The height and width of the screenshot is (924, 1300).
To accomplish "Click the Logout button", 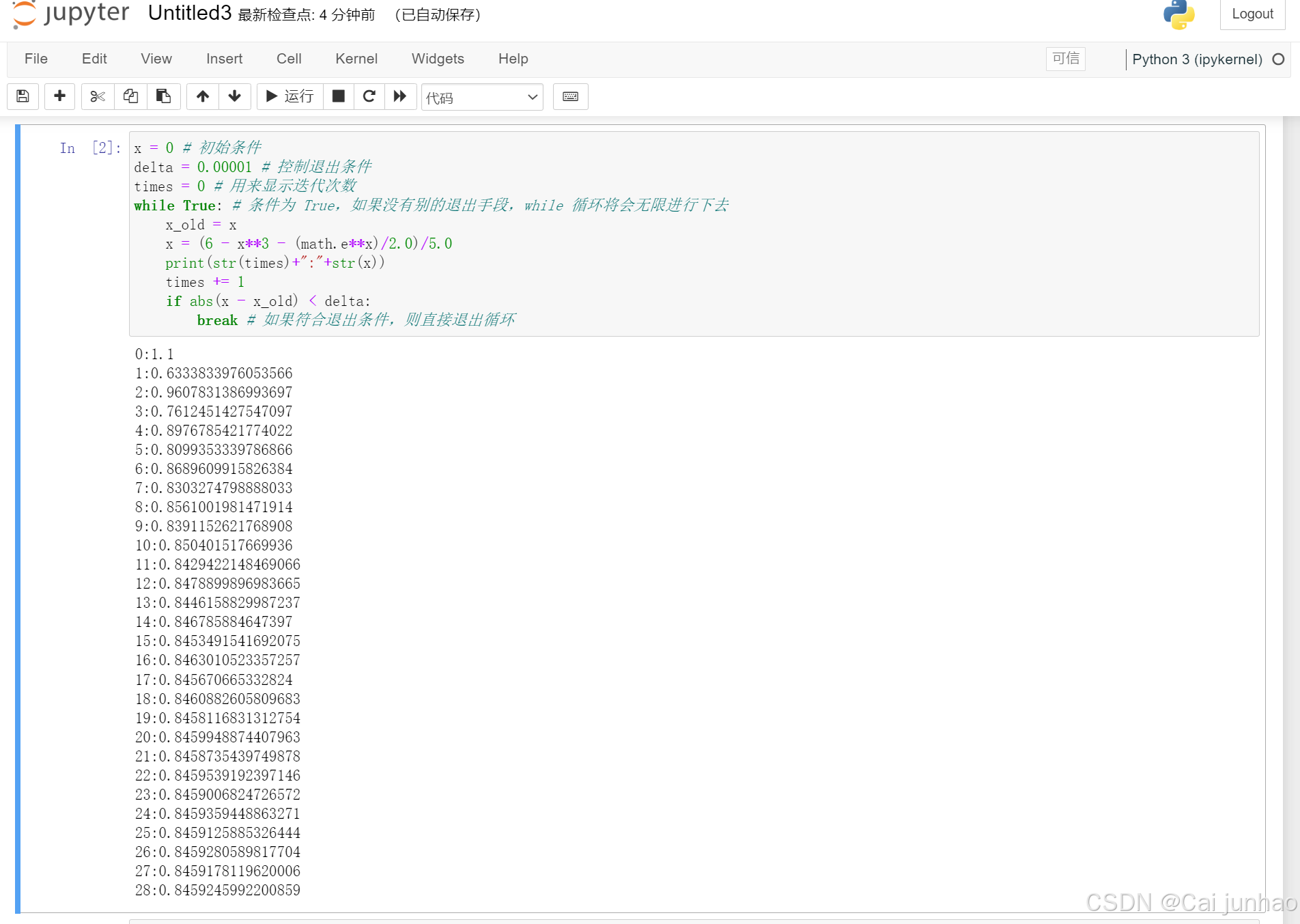I will tap(1252, 14).
